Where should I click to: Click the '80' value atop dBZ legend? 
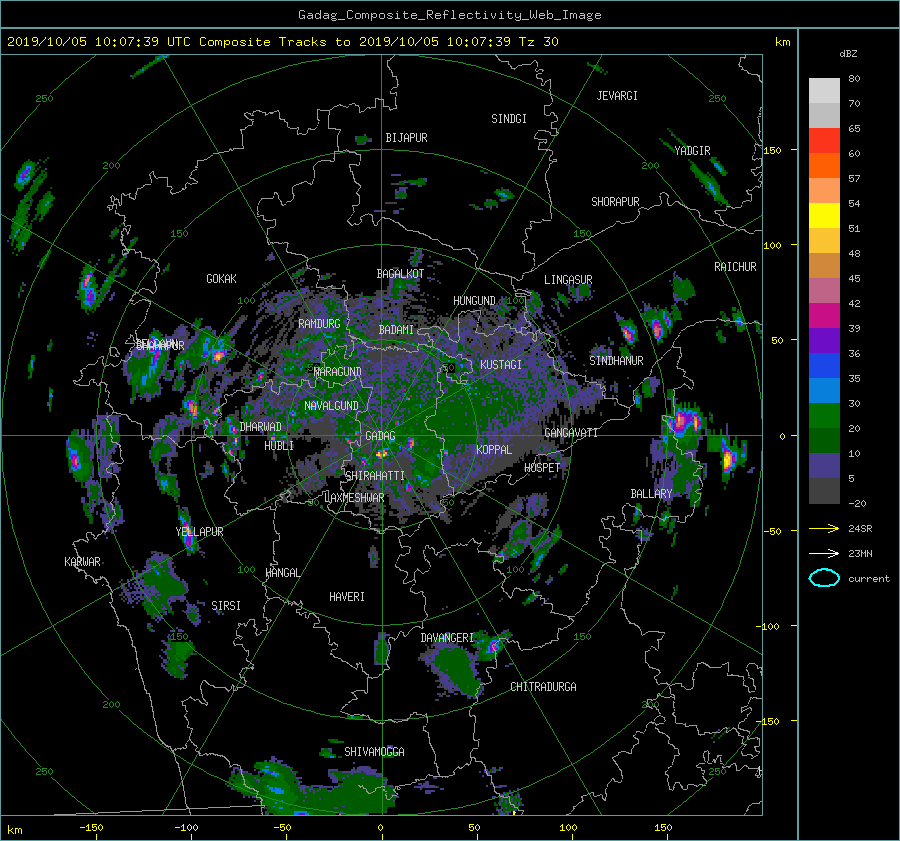[x=854, y=79]
